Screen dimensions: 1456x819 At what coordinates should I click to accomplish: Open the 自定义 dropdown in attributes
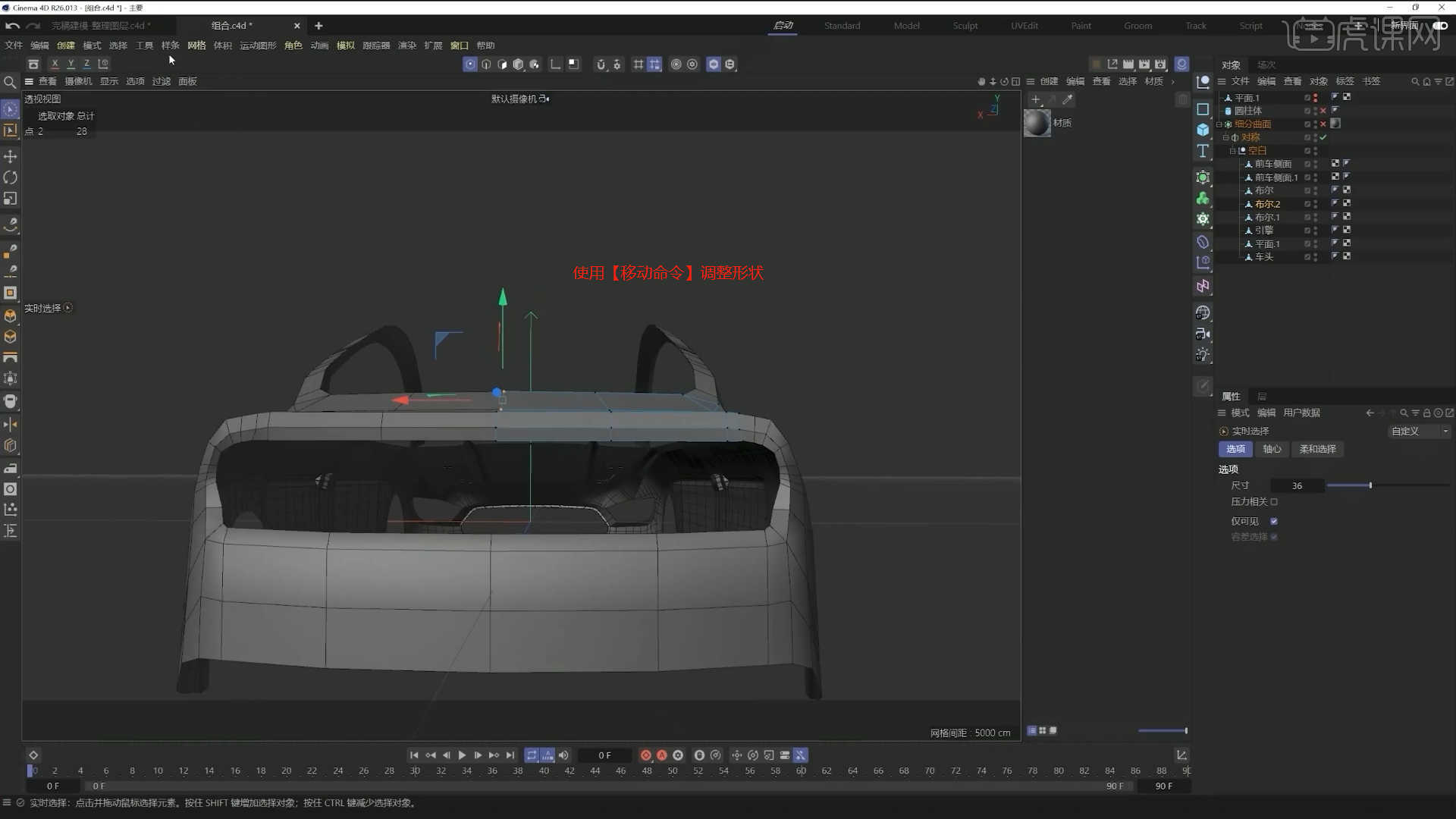click(1418, 431)
